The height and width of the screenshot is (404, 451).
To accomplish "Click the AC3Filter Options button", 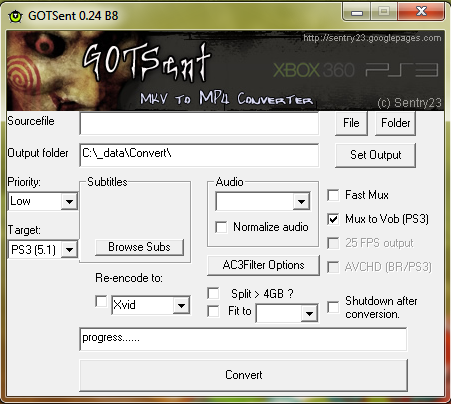I will click(x=263, y=265).
